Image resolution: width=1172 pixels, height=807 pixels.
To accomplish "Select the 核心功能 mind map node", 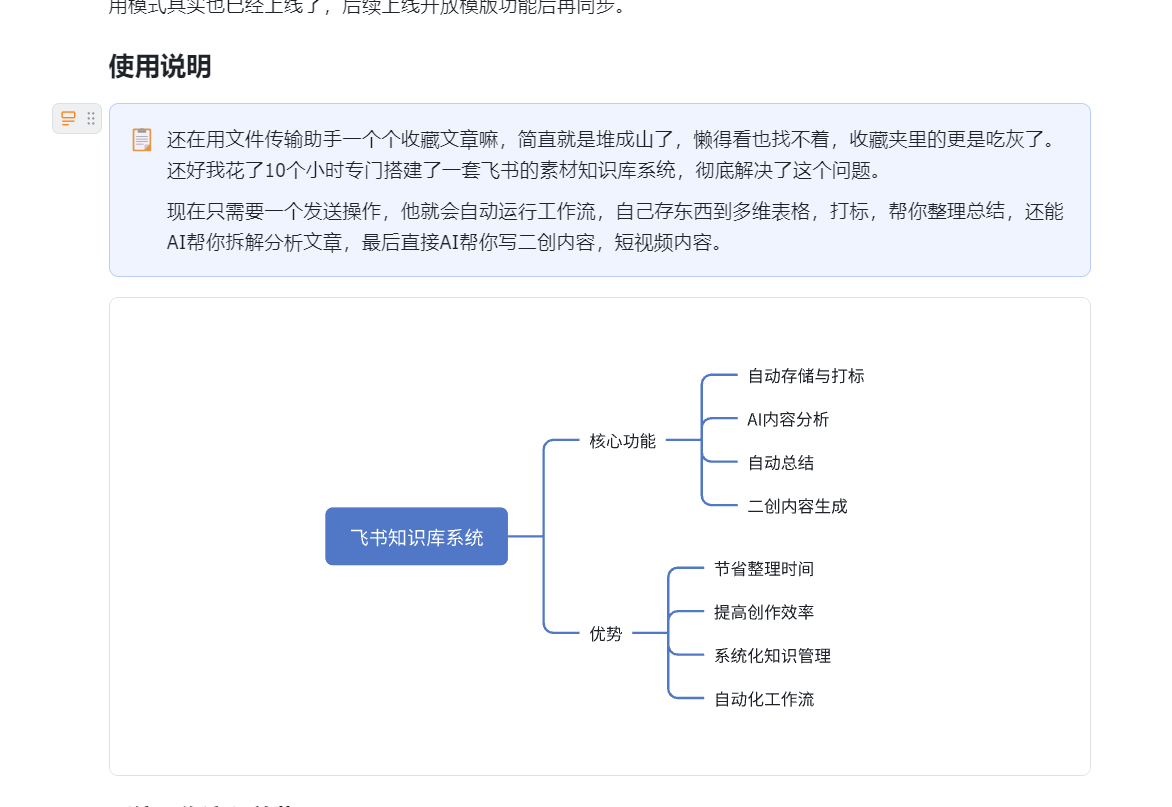I will 622,441.
